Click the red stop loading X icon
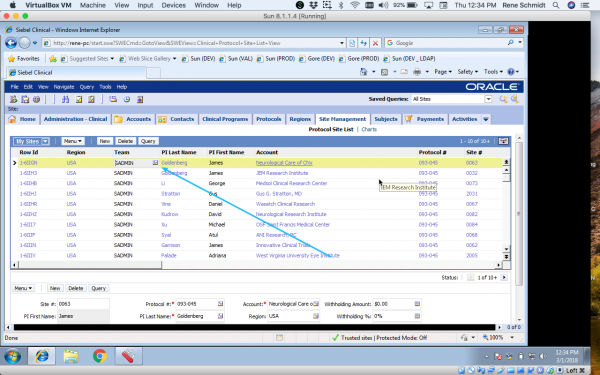Image resolution: width=600 pixels, height=375 pixels. tap(375, 43)
